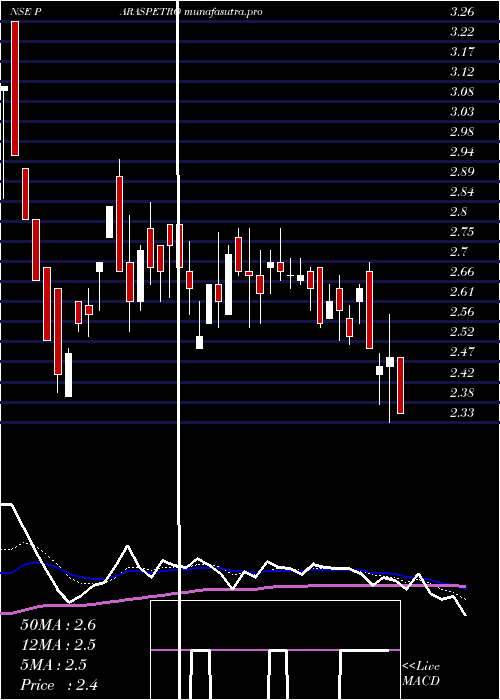Click the 2.33 price axis label
Screen dimensions: 500x700
pos(462,412)
